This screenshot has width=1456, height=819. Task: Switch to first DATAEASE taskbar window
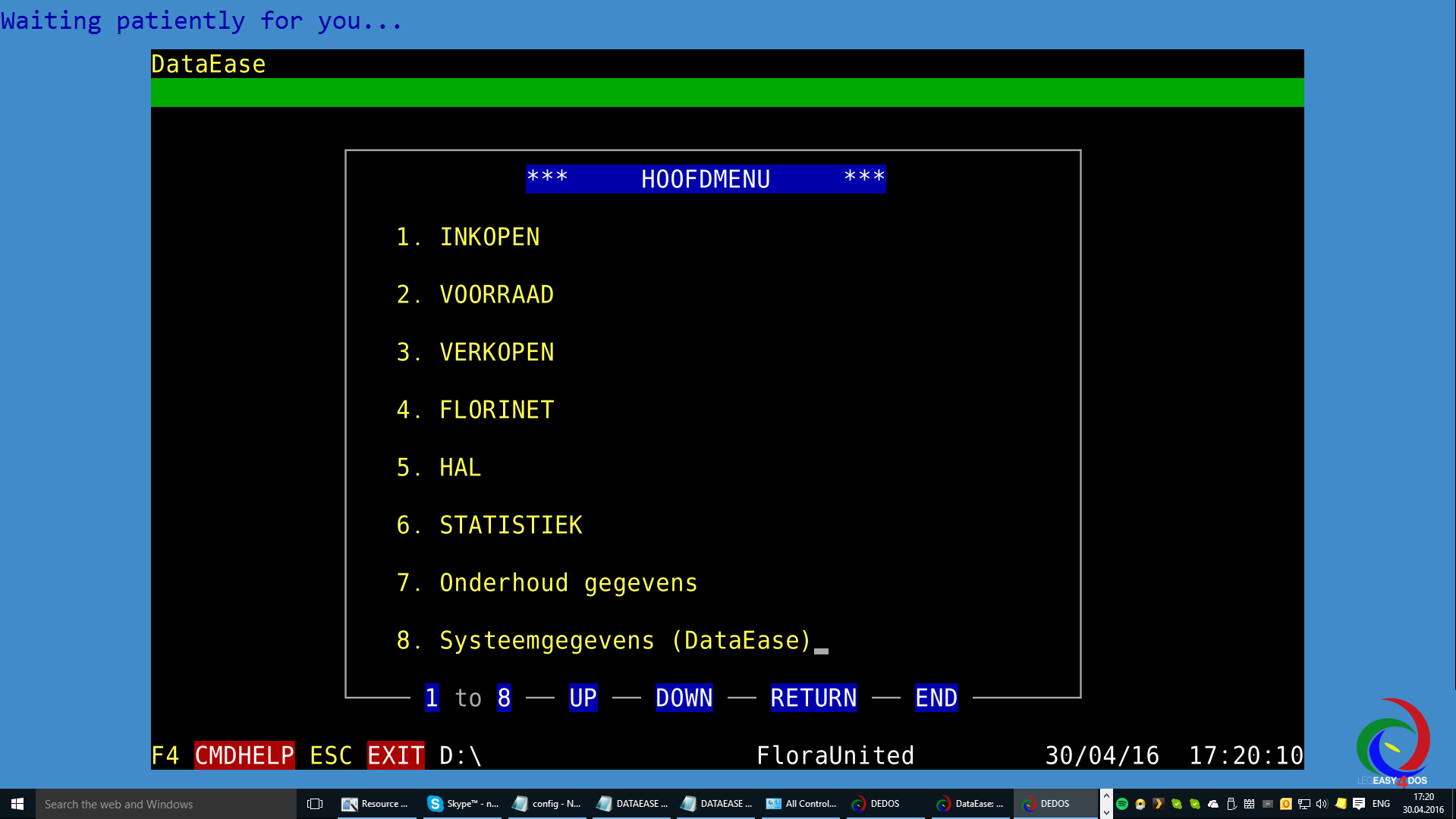(632, 804)
